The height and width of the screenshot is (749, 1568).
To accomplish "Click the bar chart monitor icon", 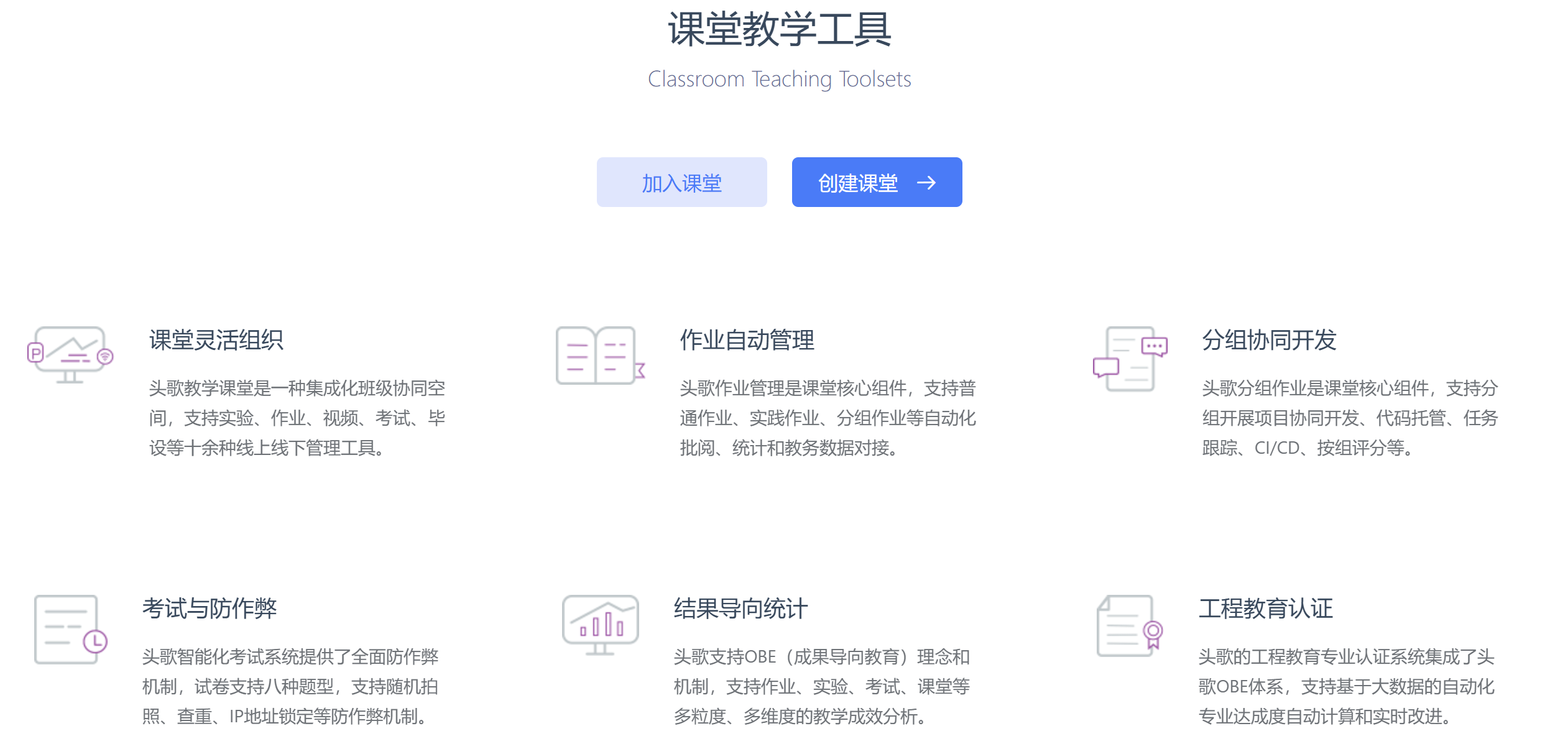I will click(600, 625).
